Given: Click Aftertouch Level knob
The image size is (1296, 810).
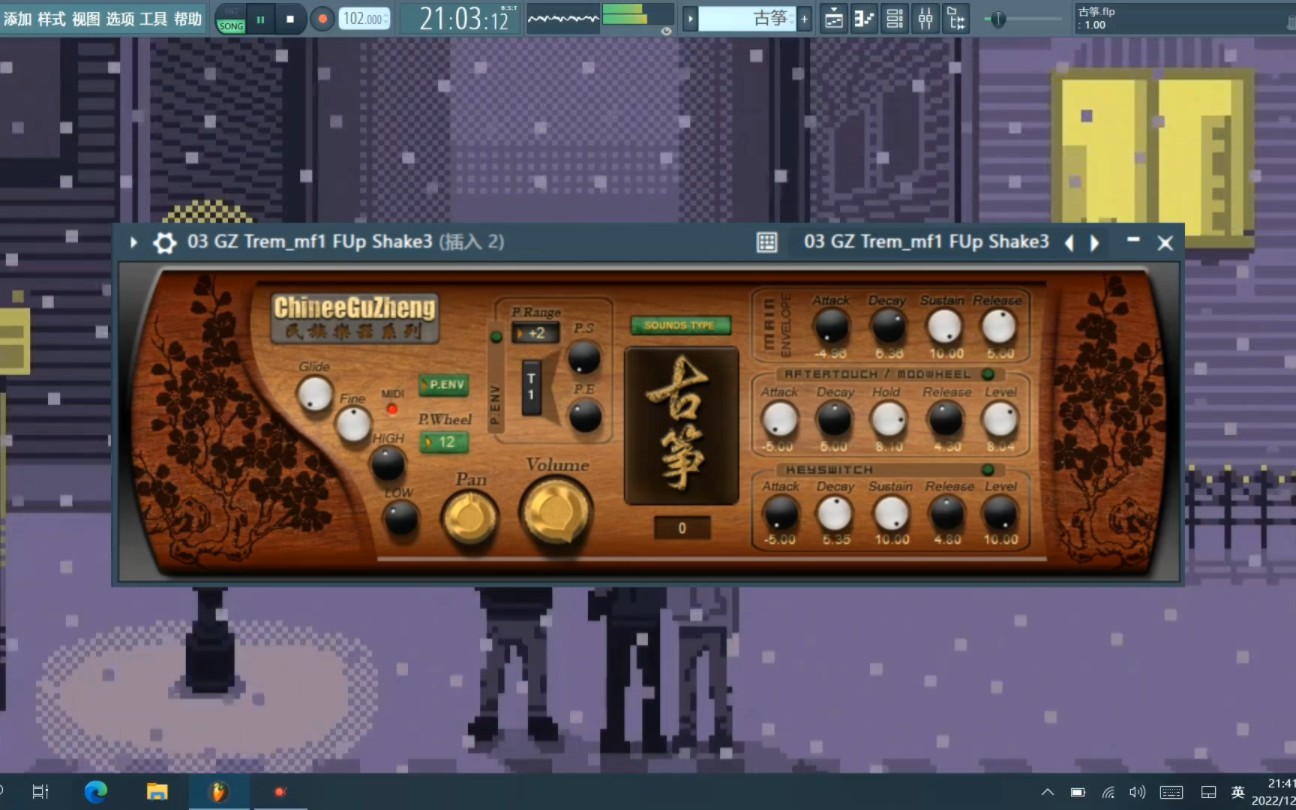Looking at the screenshot, I should click(1000, 419).
